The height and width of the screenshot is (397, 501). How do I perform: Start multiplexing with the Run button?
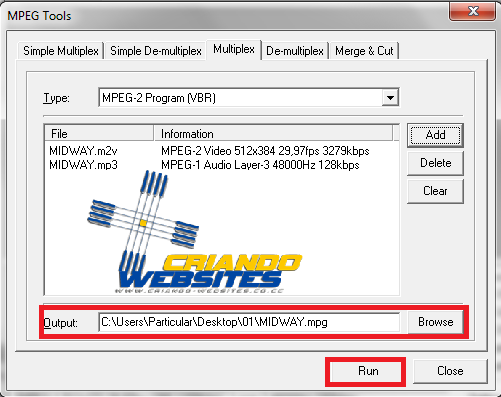(368, 371)
